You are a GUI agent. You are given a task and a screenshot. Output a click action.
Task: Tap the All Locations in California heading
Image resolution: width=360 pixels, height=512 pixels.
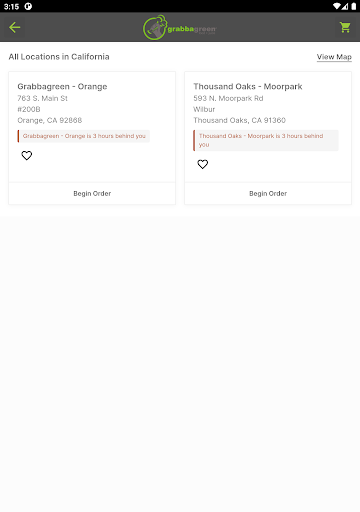(59, 57)
